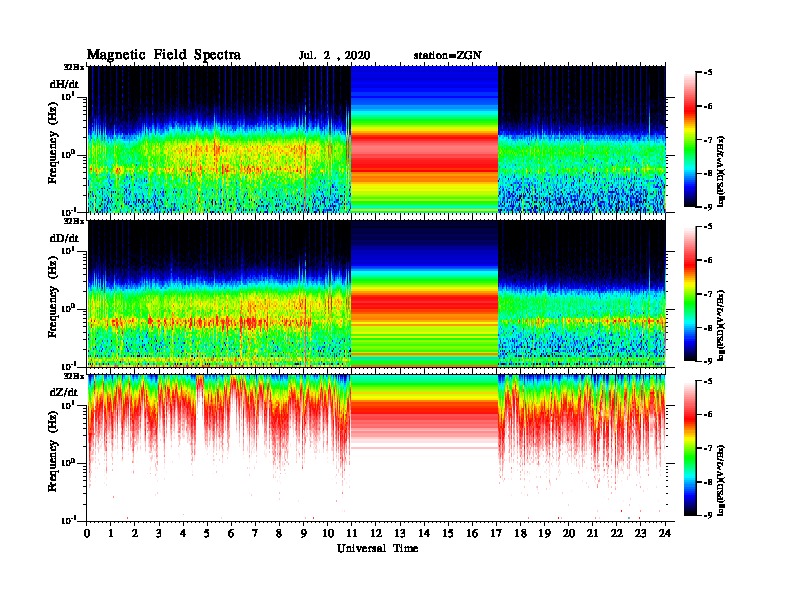The image size is (792, 612).
Task: Click the dD/dt spectrogram after hour 17
Action: pos(581,293)
